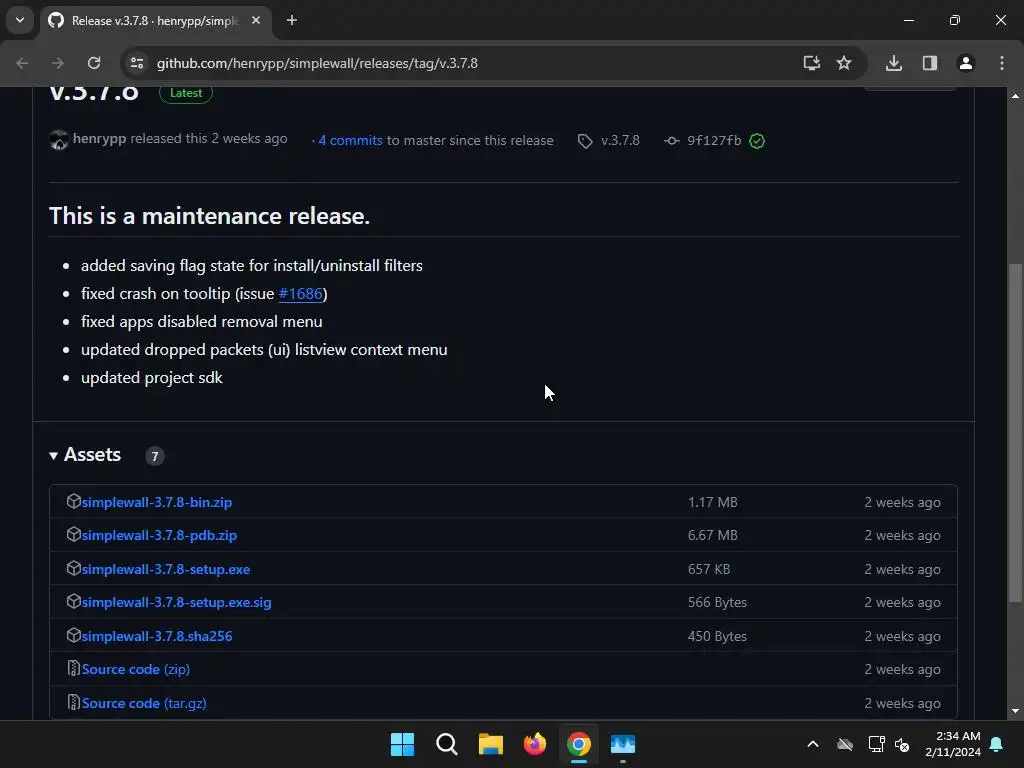Open Chrome profile icon
This screenshot has width=1024, height=768.
[966, 63]
